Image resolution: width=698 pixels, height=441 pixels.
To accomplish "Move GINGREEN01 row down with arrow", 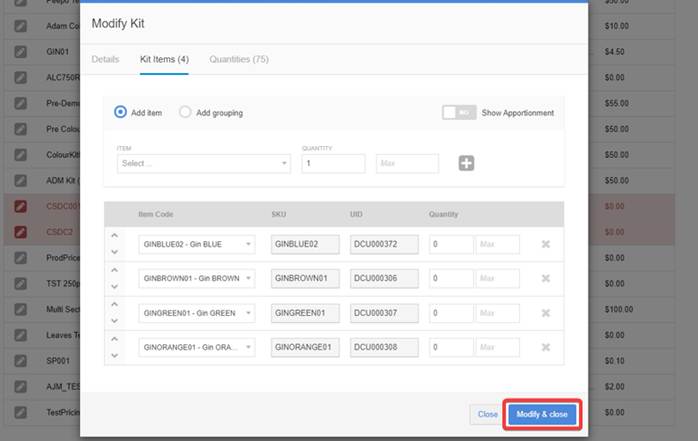I will point(114,320).
